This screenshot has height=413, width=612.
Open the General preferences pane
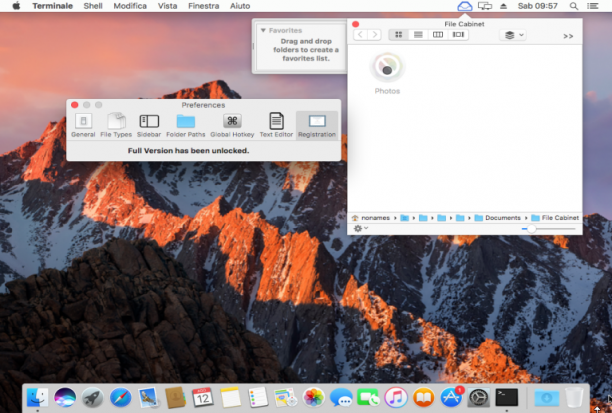pyautogui.click(x=83, y=125)
